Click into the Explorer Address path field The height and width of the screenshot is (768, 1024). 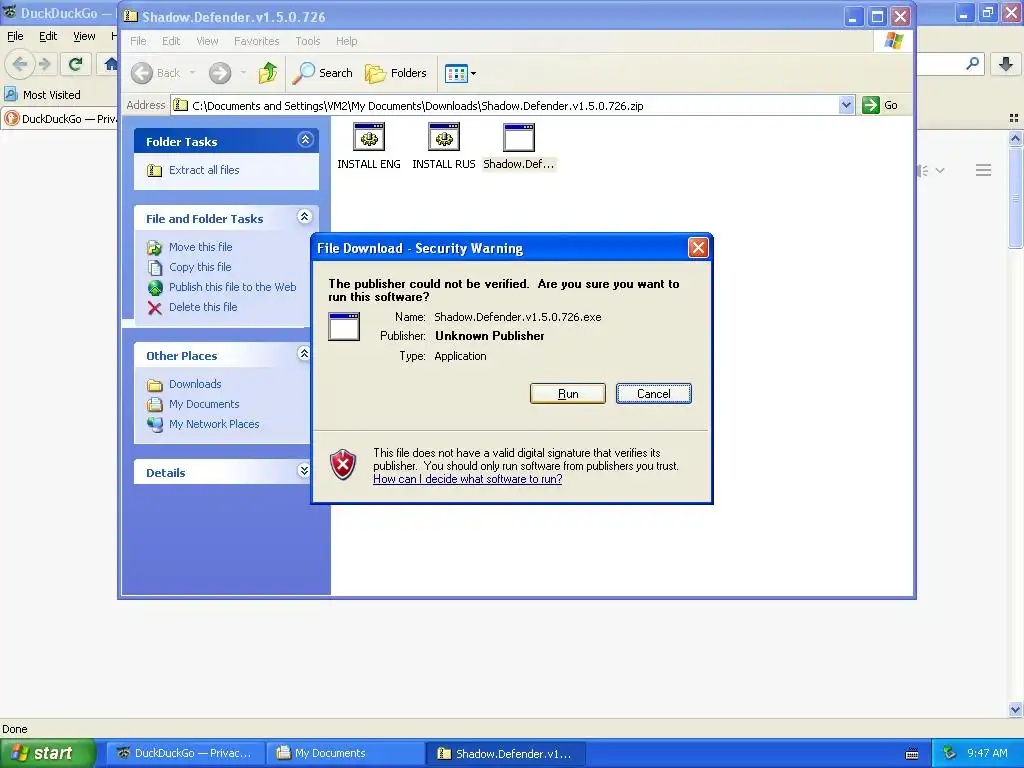[x=505, y=105]
